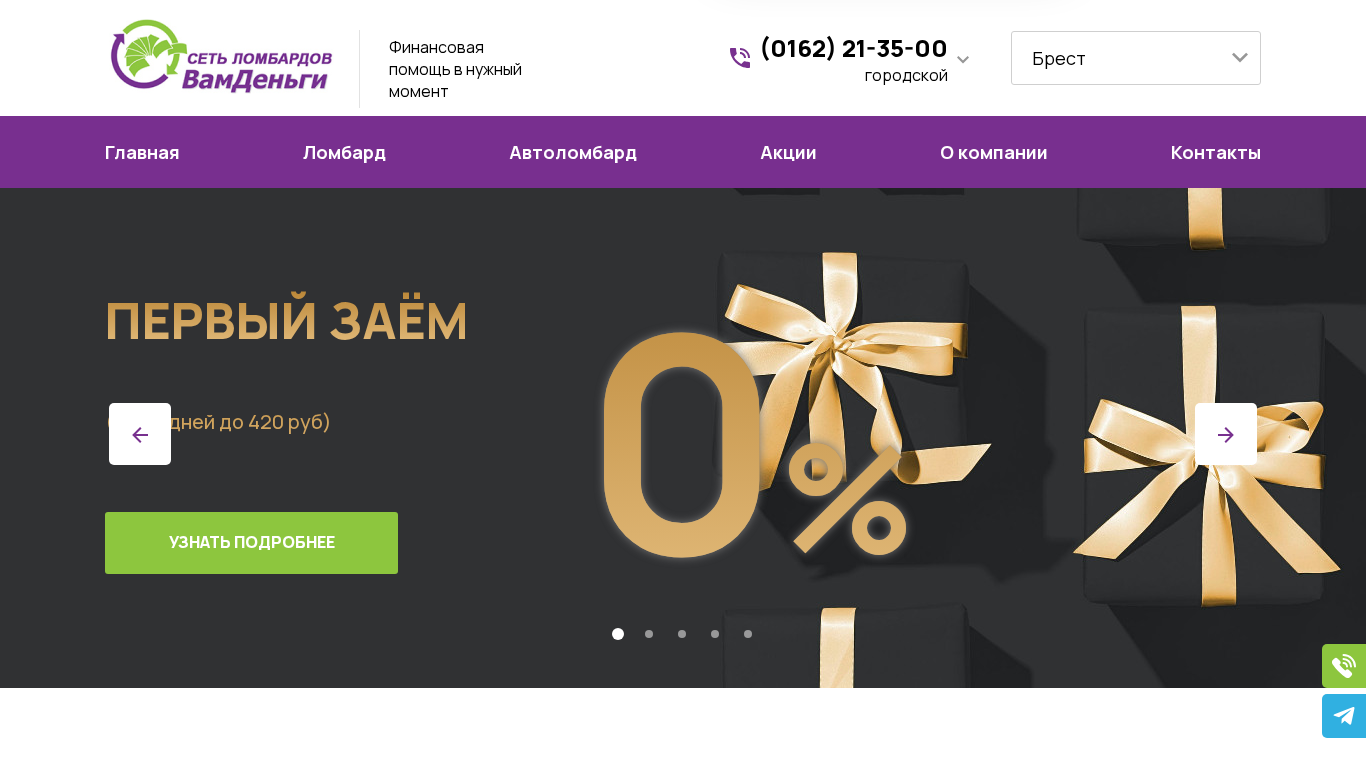The height and width of the screenshot is (768, 1366).
Task: Switch to the second slide dot
Action: point(649,634)
